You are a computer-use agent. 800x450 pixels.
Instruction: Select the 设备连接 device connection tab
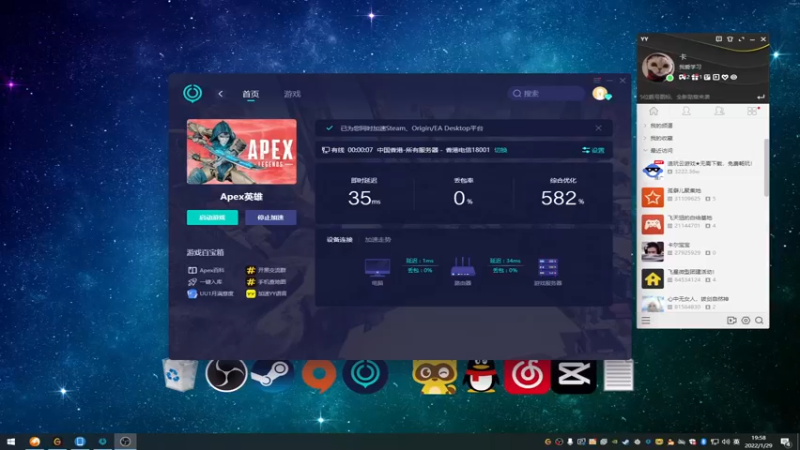[x=339, y=239]
